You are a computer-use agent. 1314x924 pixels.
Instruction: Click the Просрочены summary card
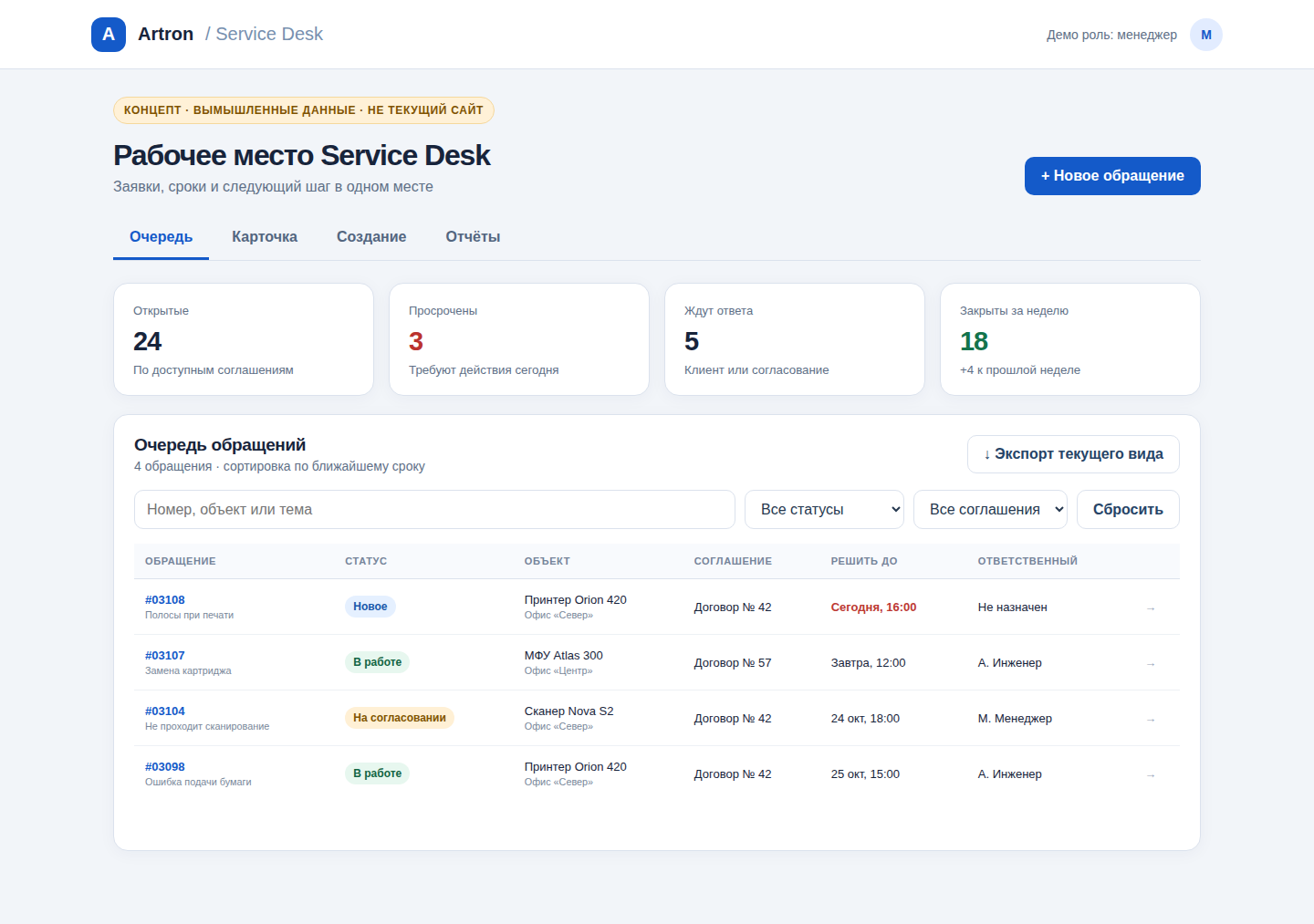519,339
